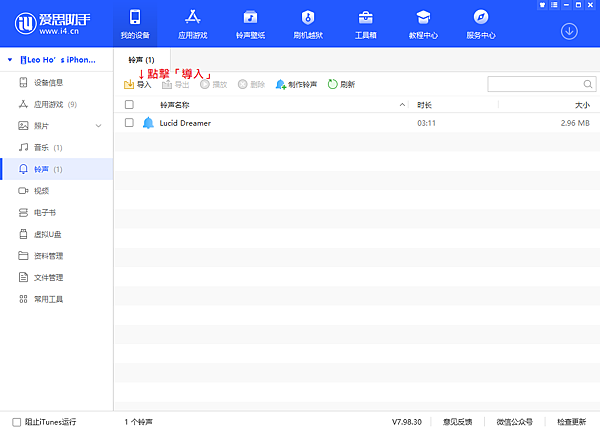
Task: Open the 我的设备 section
Action: click(135, 24)
